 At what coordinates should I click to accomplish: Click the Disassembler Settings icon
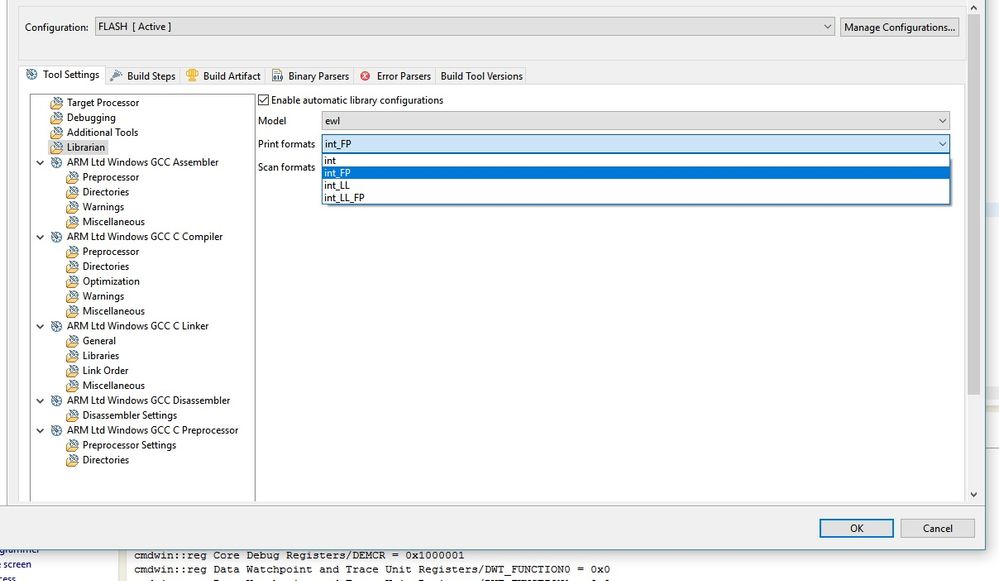pyautogui.click(x=72, y=415)
